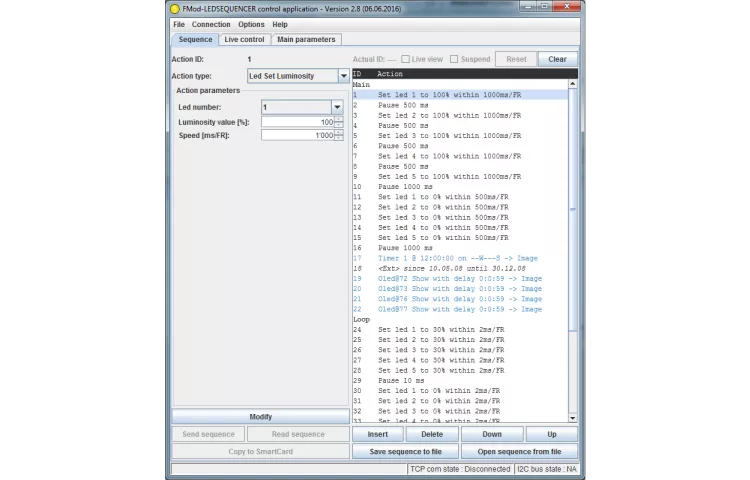Screen dimensions: 750x480
Task: Click the Luminosity value input field
Action: tap(297, 122)
